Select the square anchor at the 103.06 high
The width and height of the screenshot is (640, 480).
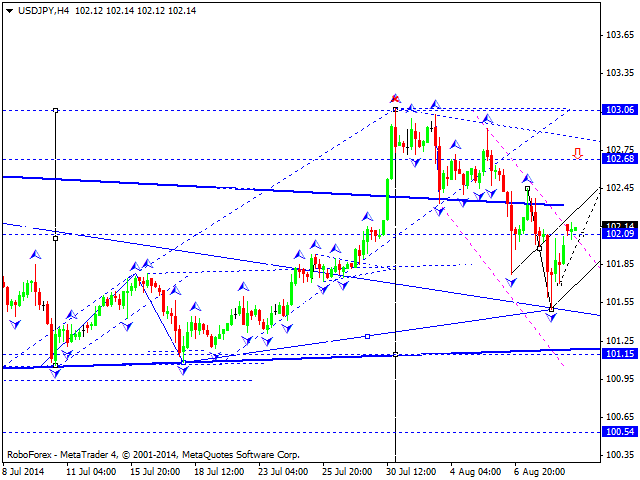395,109
